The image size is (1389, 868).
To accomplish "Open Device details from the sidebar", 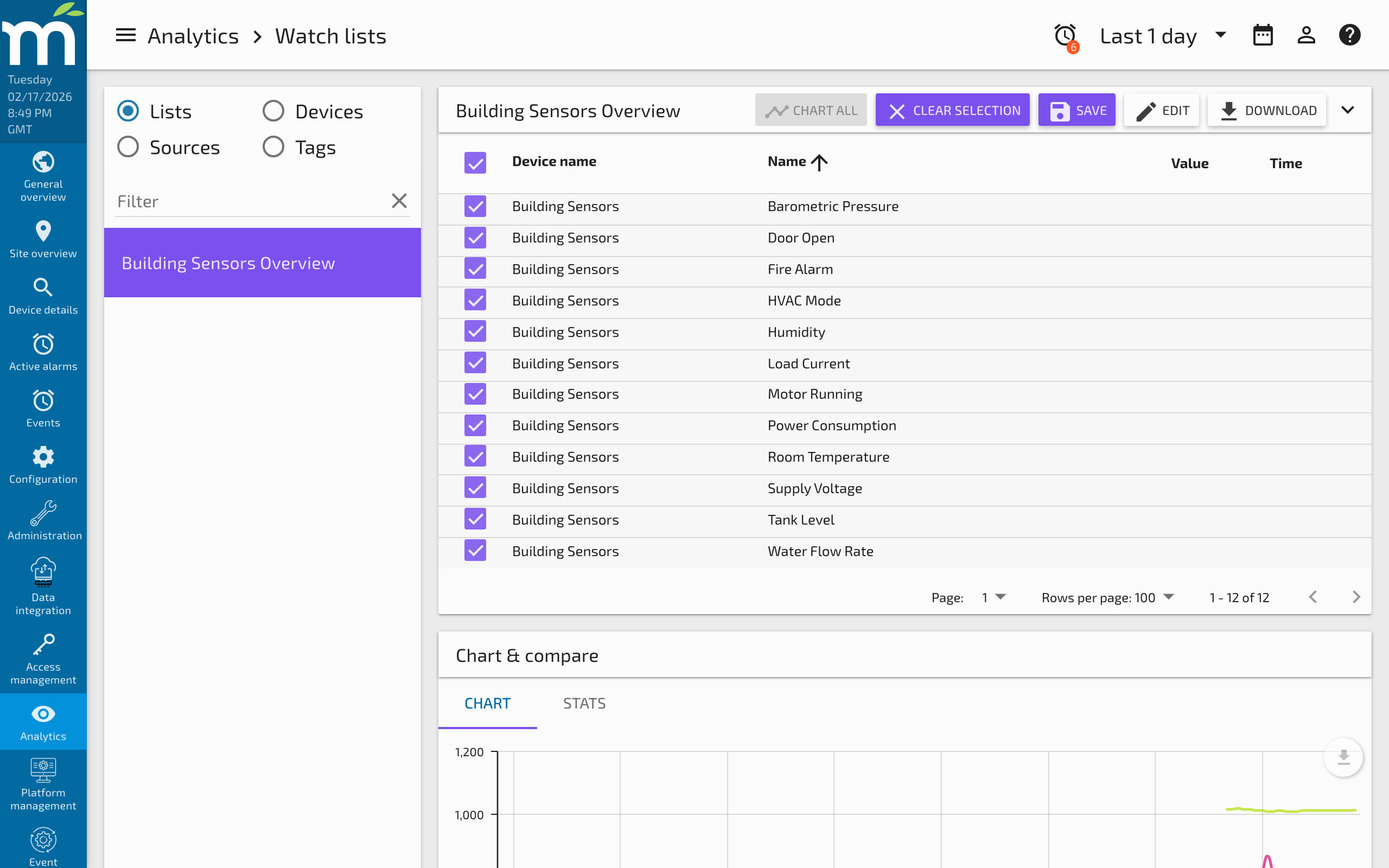I will (x=43, y=295).
